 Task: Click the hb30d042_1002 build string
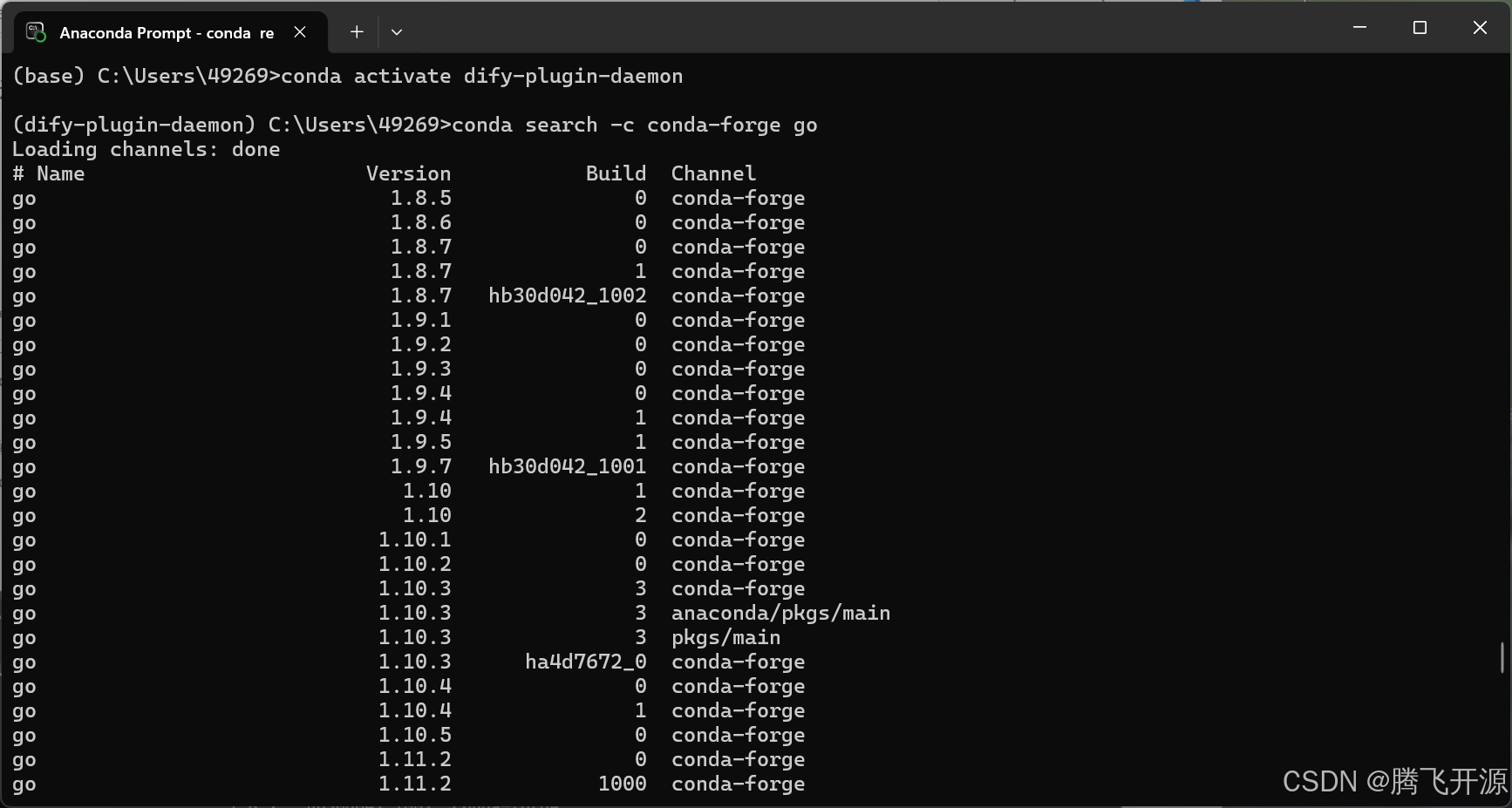(x=567, y=295)
